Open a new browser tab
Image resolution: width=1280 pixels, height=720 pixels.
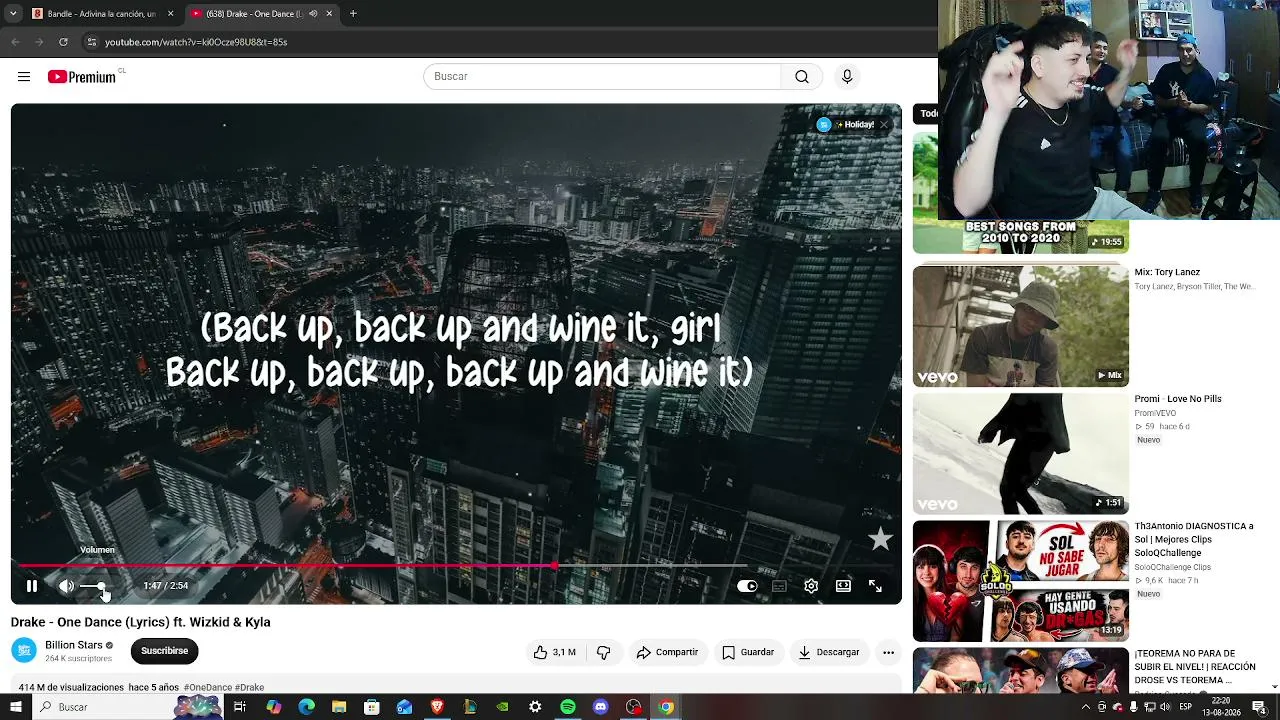tap(353, 14)
